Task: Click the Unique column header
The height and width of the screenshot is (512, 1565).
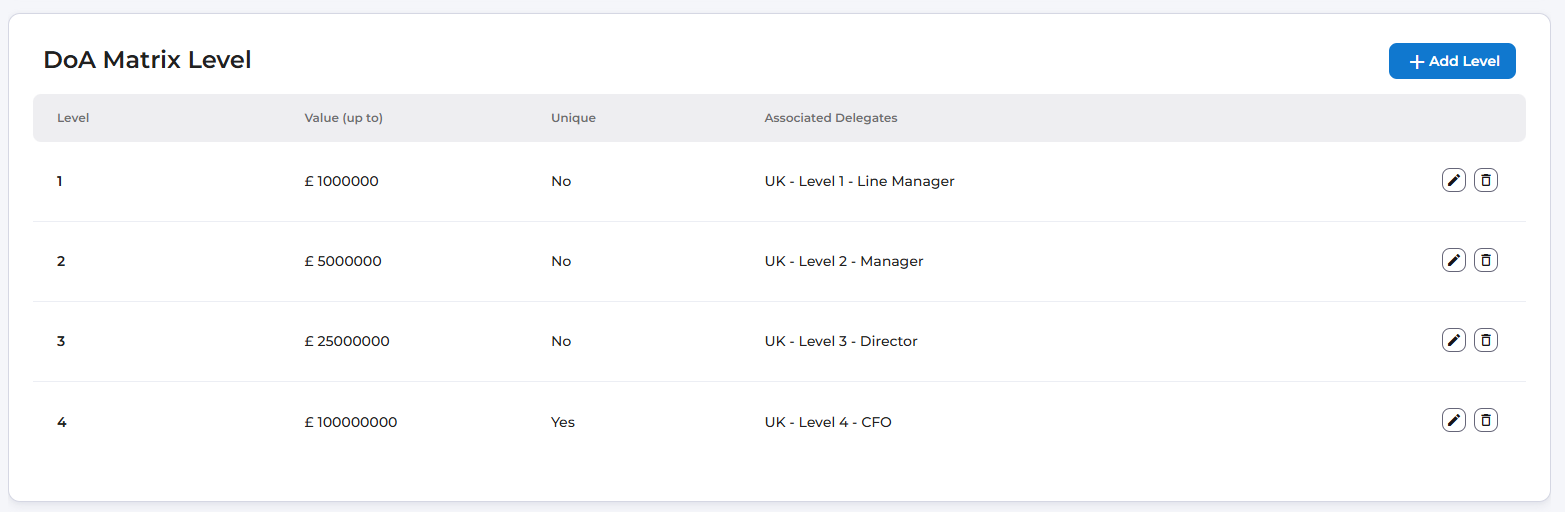Action: coord(573,118)
